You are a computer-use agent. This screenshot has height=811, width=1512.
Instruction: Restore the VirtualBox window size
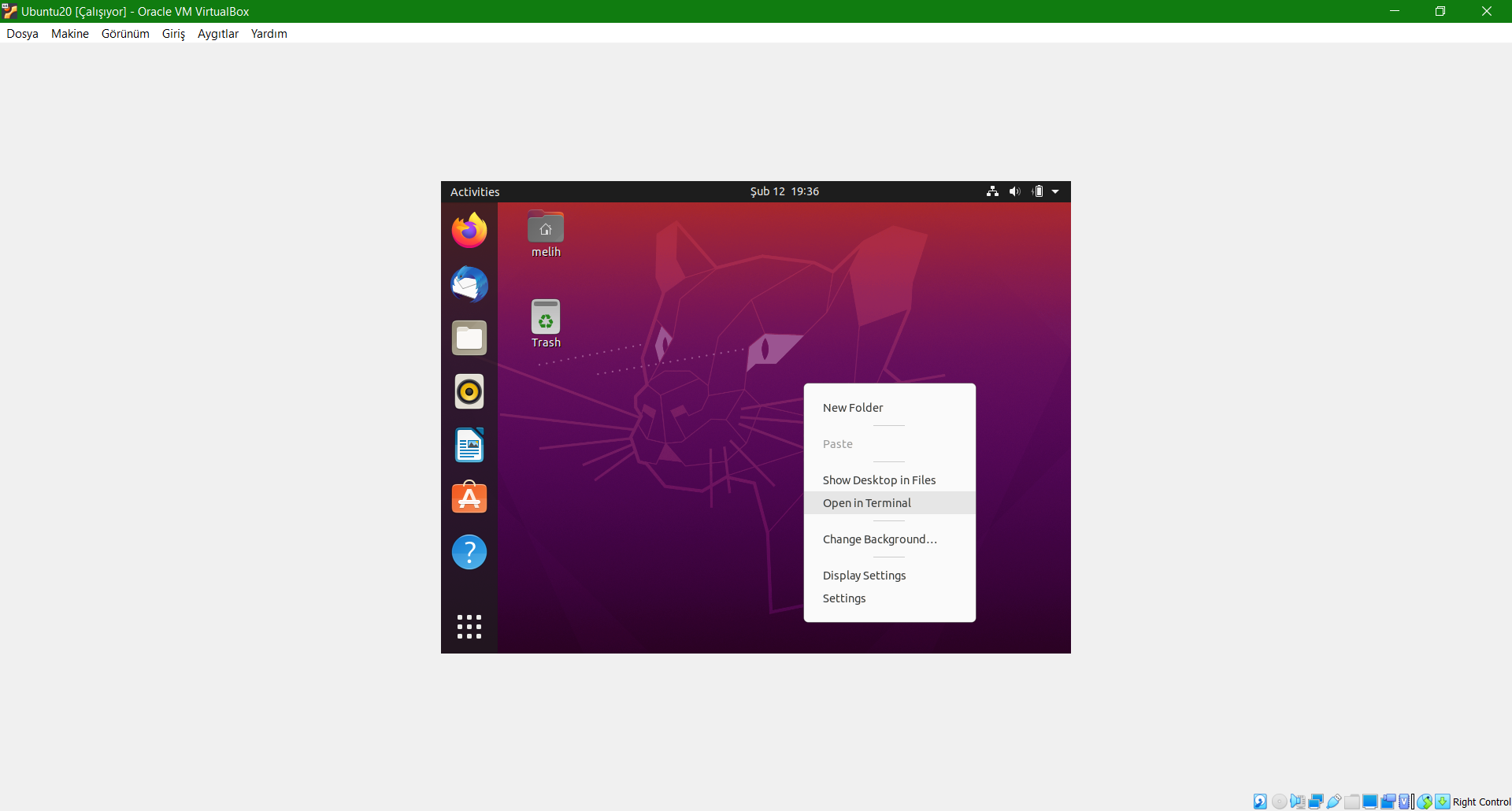point(1440,11)
